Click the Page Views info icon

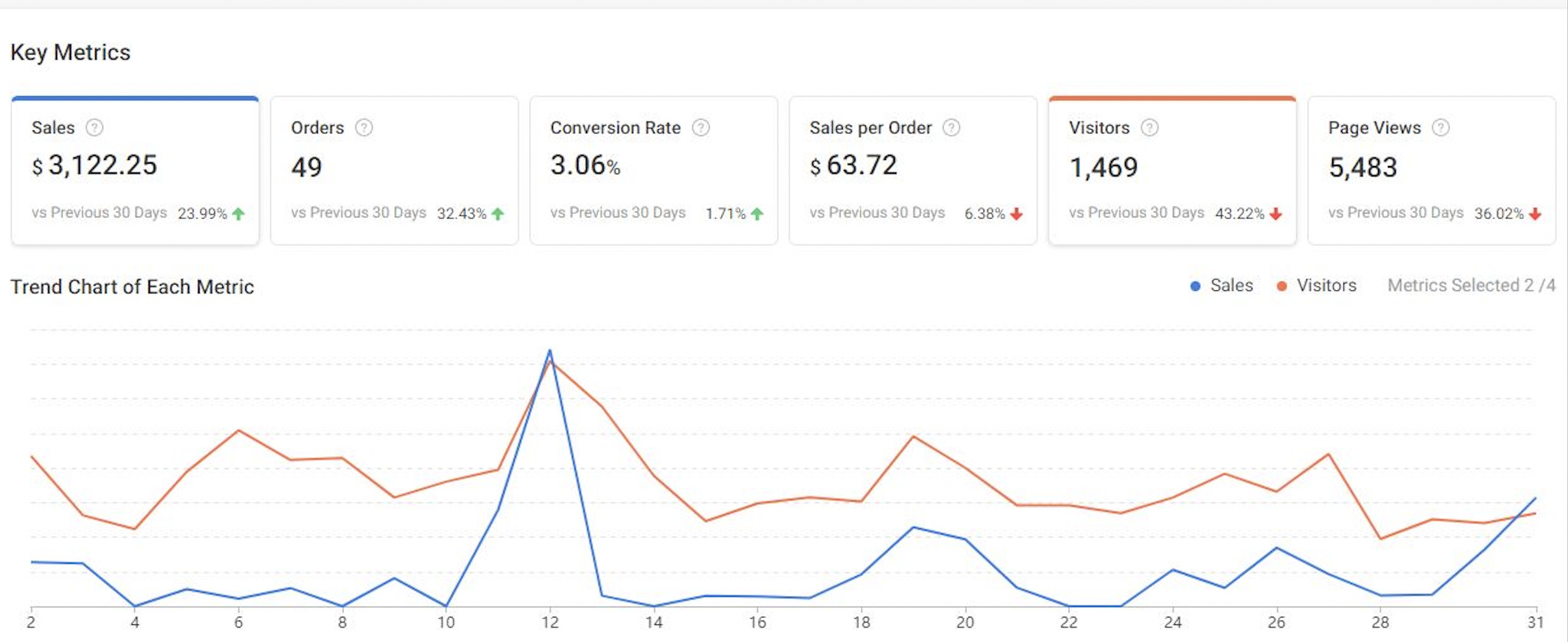click(1440, 128)
